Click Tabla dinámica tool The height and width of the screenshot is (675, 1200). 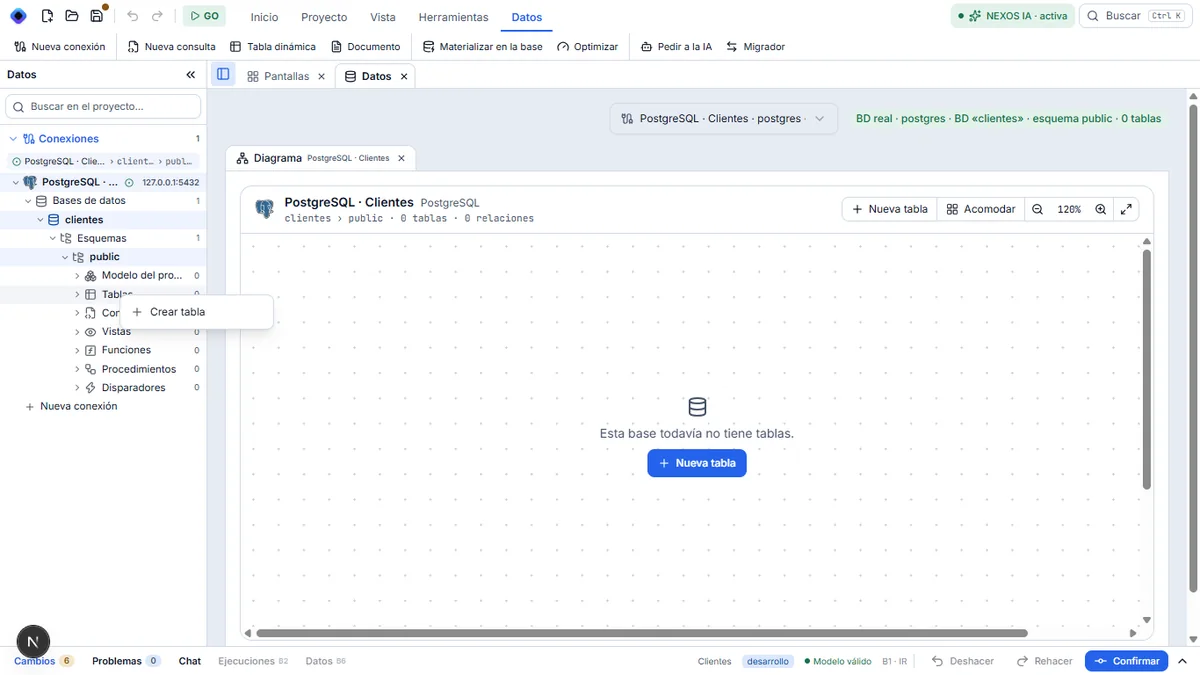click(x=273, y=47)
